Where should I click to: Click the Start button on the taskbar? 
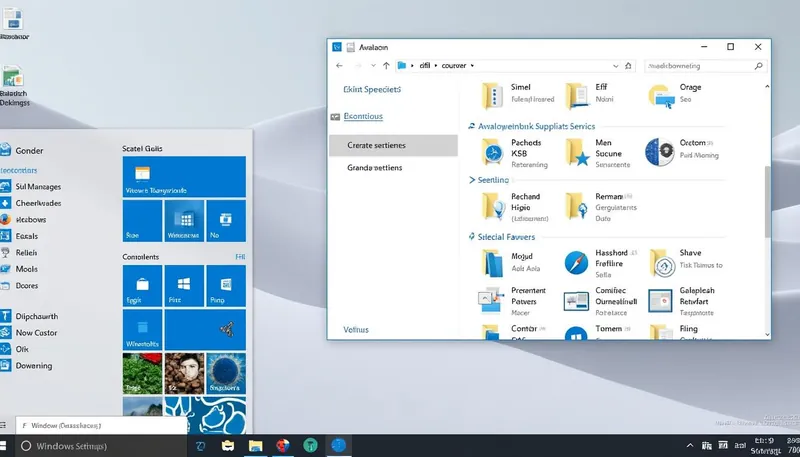coord(8,446)
